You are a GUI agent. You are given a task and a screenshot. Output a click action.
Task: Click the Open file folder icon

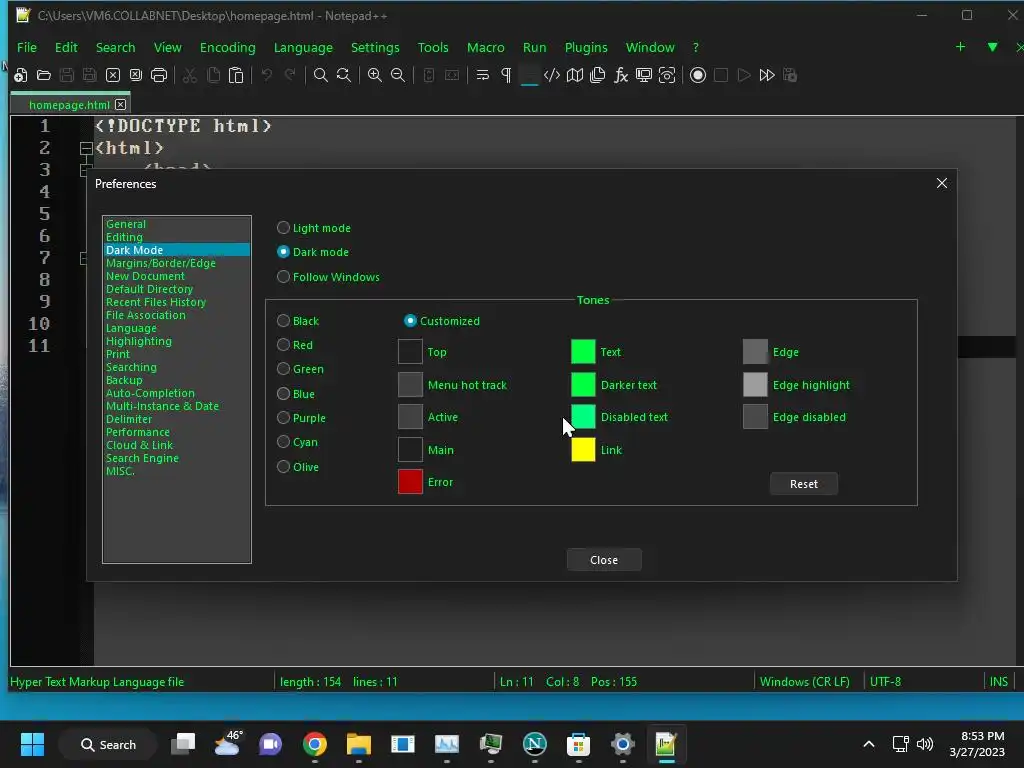point(44,75)
